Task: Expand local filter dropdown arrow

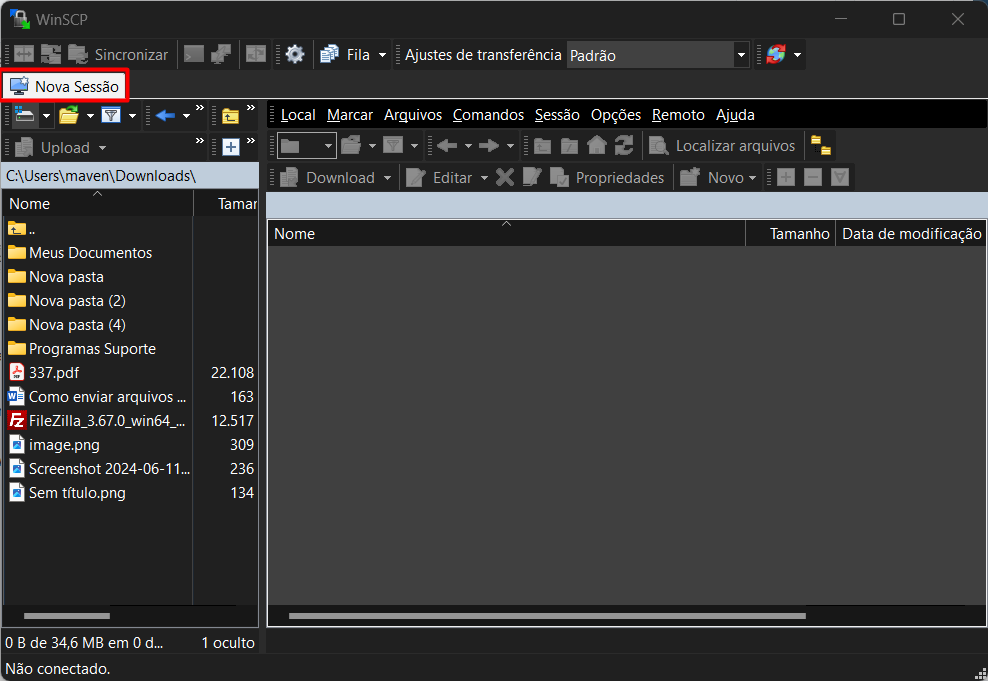Action: (132, 116)
